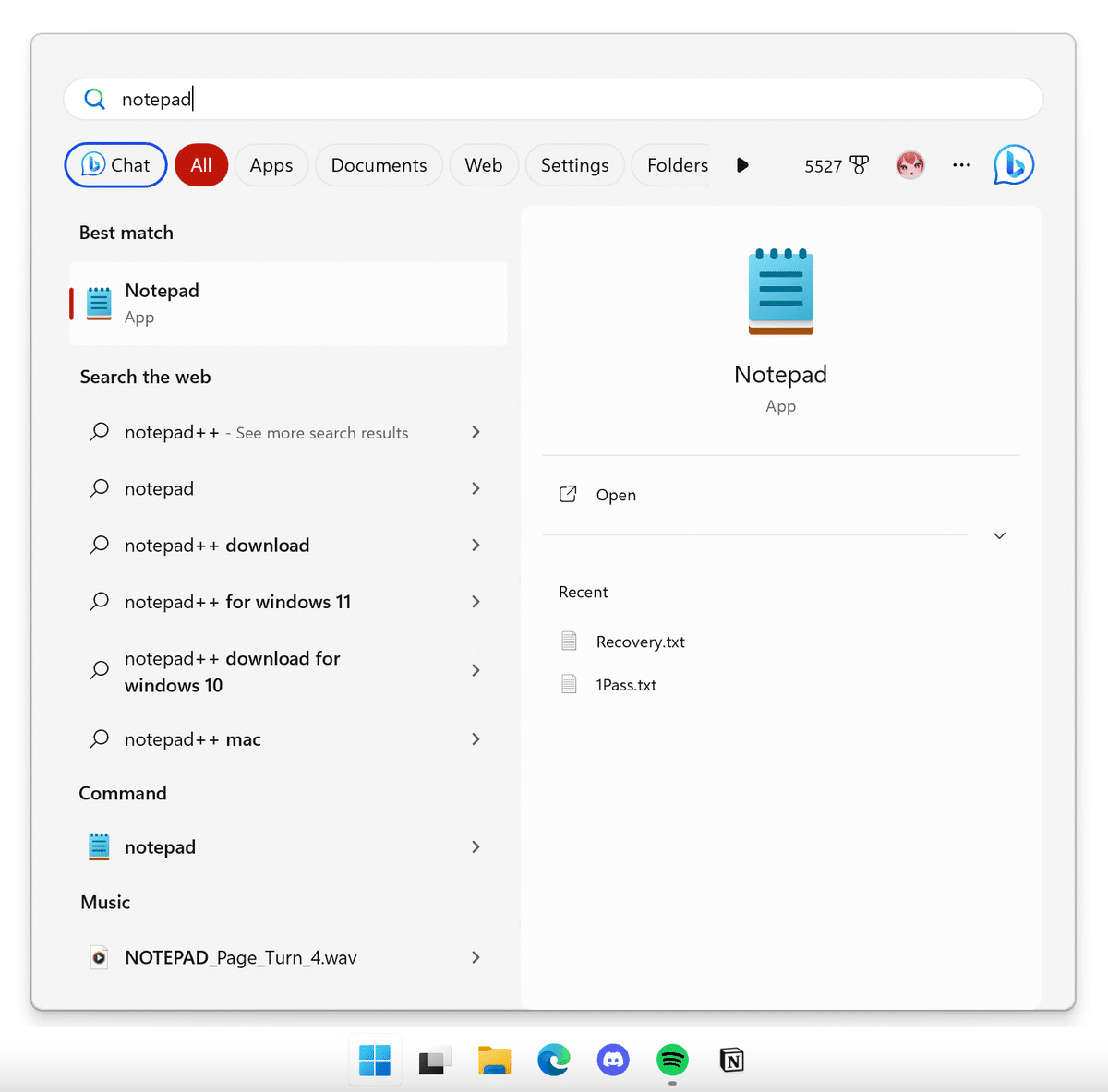Viewport: 1108px width, 1092px height.
Task: Open Bing Chat icon at top right
Action: point(1014,165)
